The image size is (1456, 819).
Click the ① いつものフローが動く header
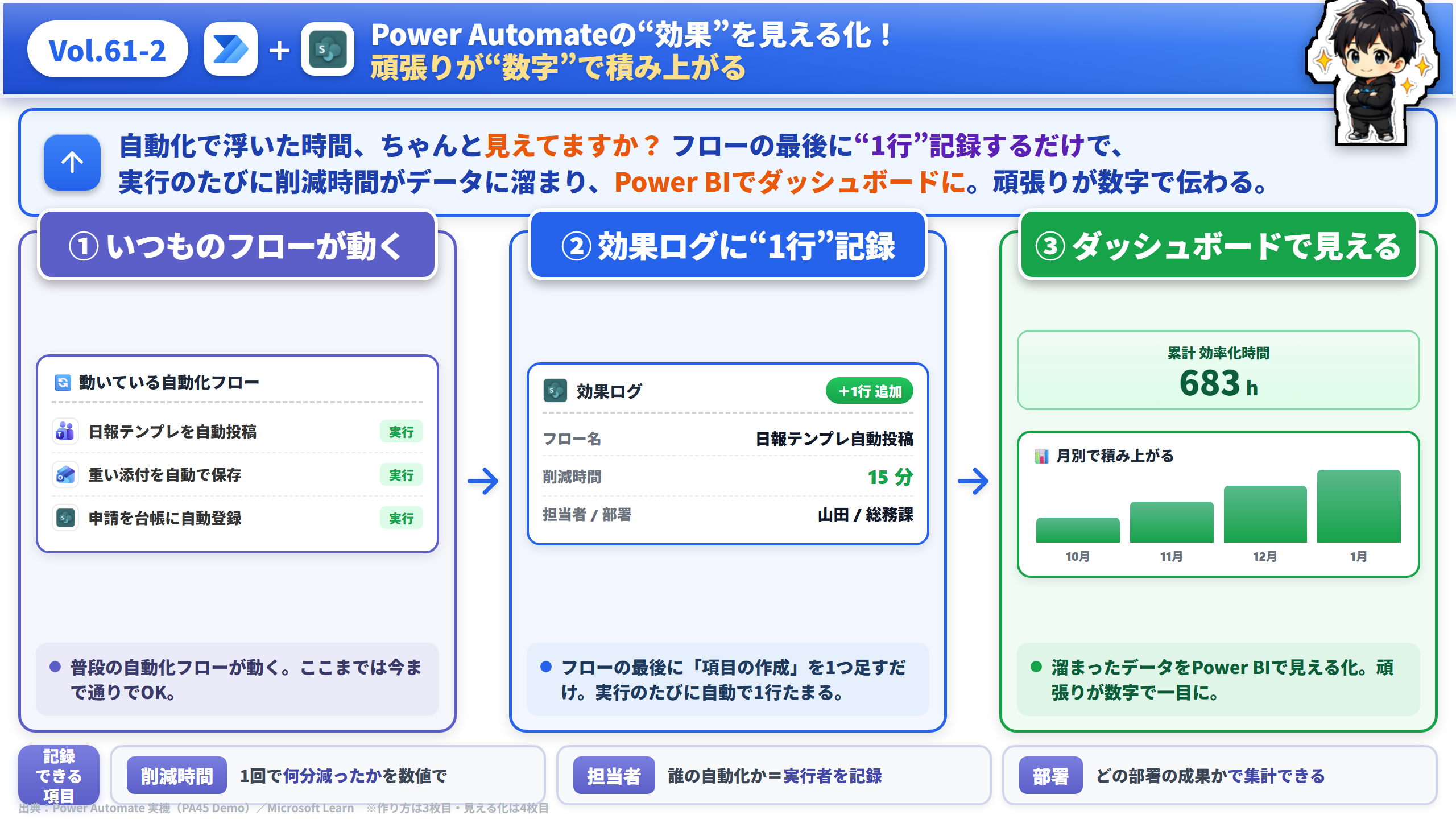tap(237, 246)
